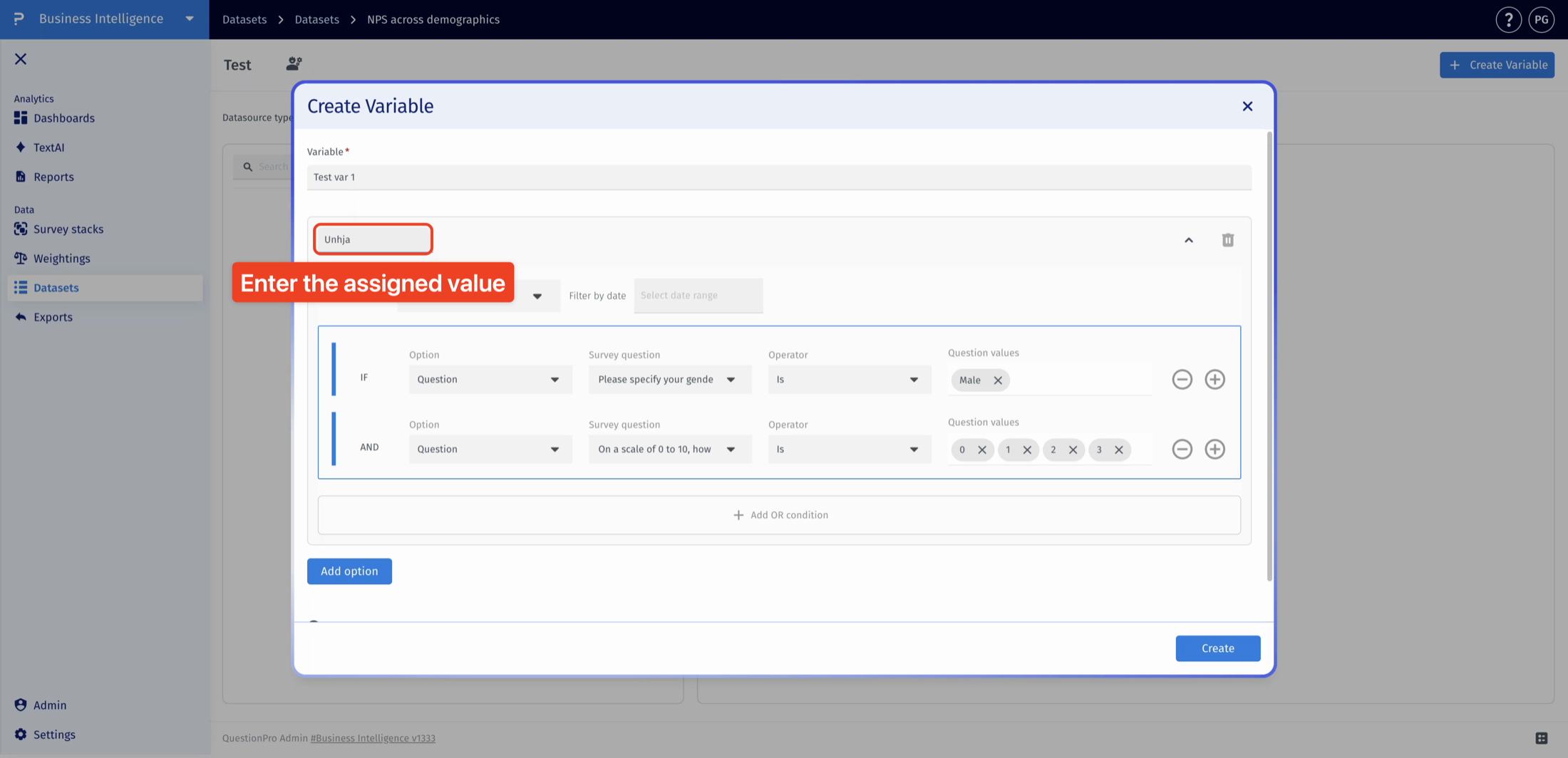The width and height of the screenshot is (1568, 758).
Task: Delete the option using trash icon
Action: pos(1227,240)
